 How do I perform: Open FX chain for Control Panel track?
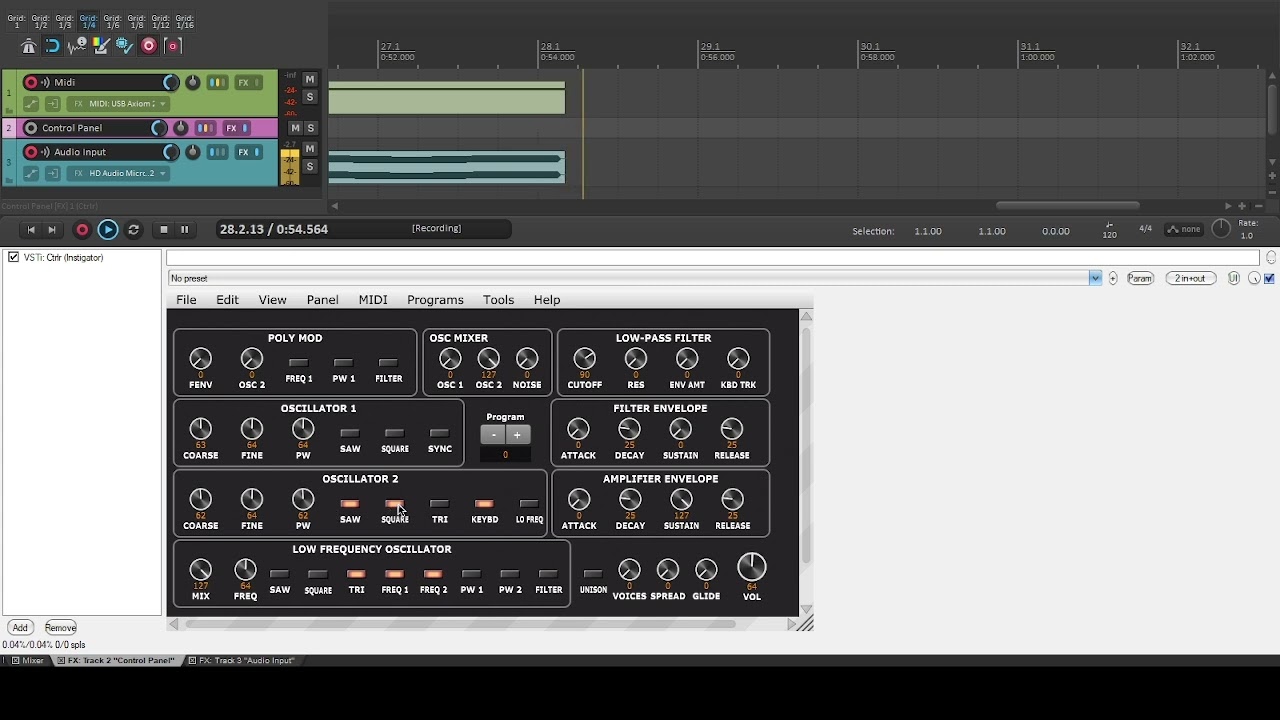[231, 128]
